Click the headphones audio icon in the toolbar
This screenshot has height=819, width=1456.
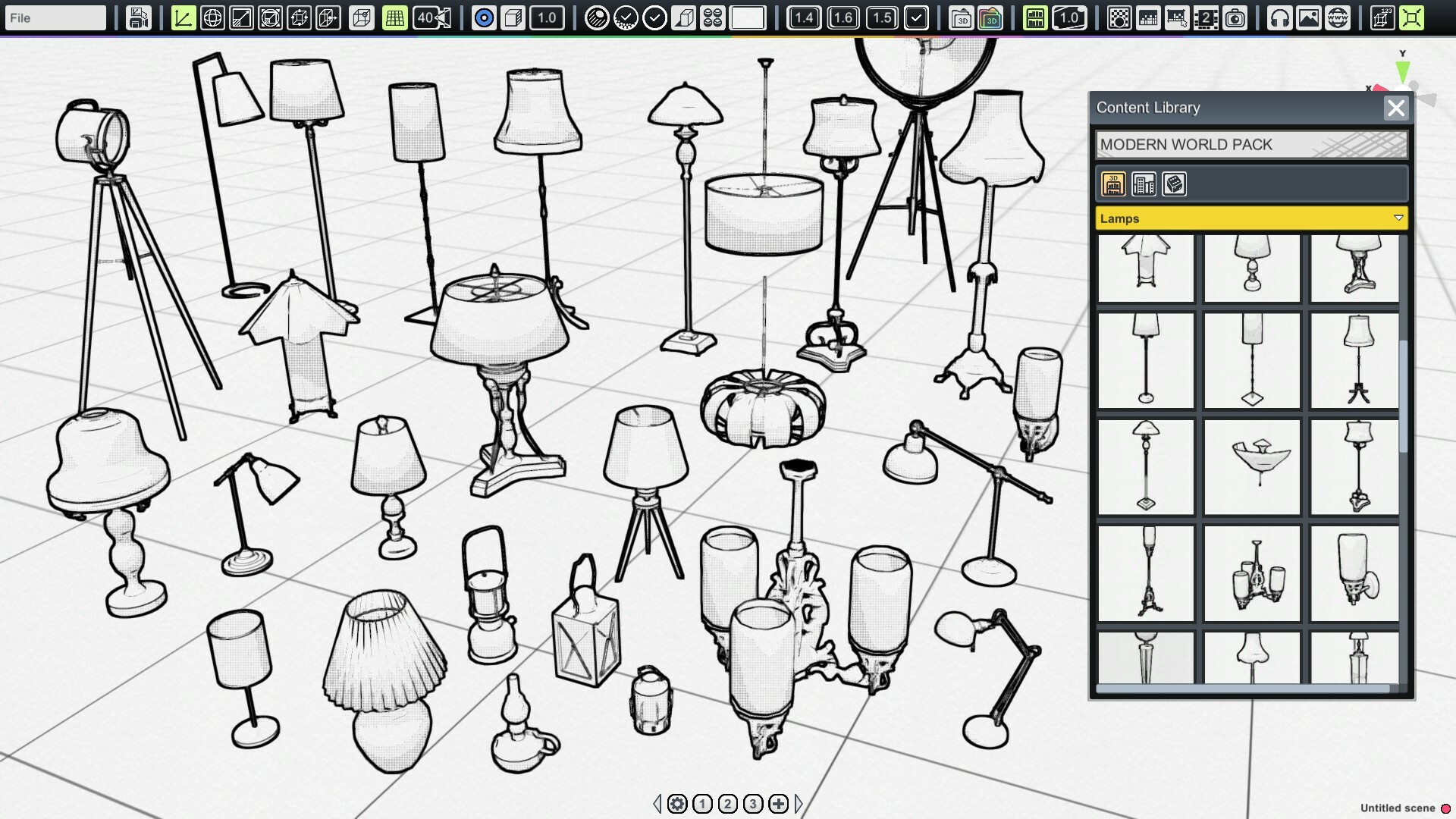[1279, 17]
